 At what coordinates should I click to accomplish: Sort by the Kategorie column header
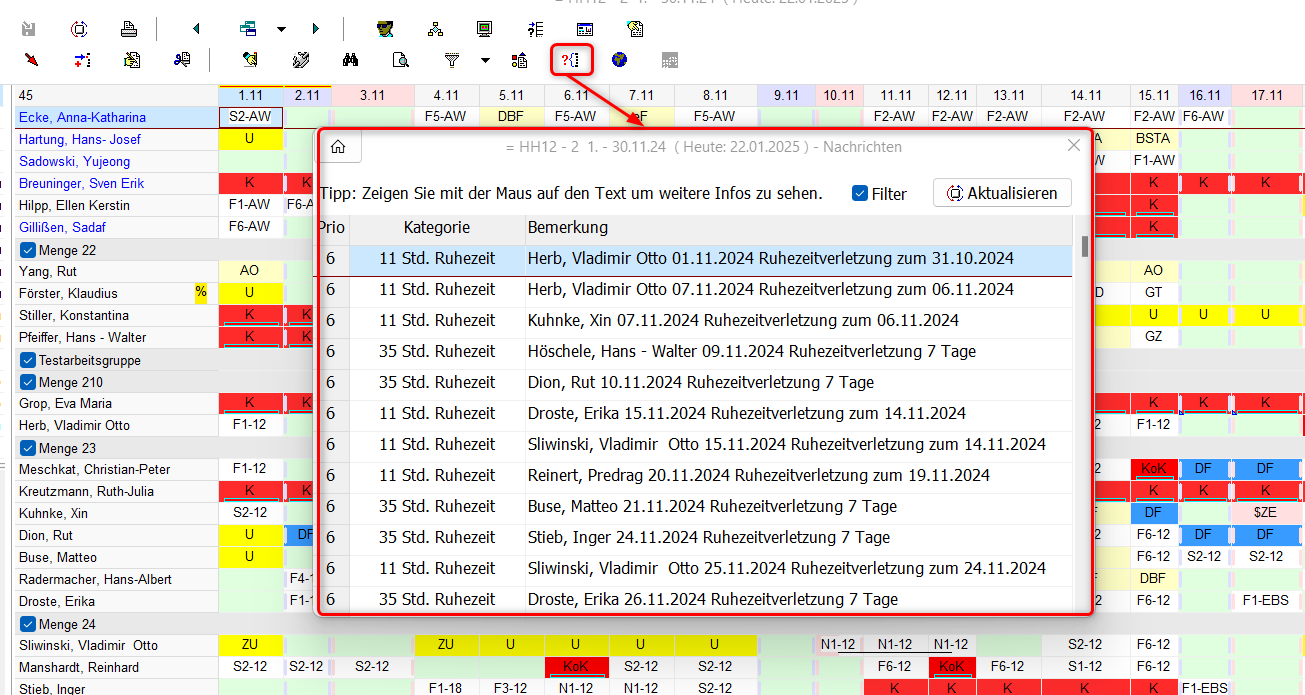436,227
